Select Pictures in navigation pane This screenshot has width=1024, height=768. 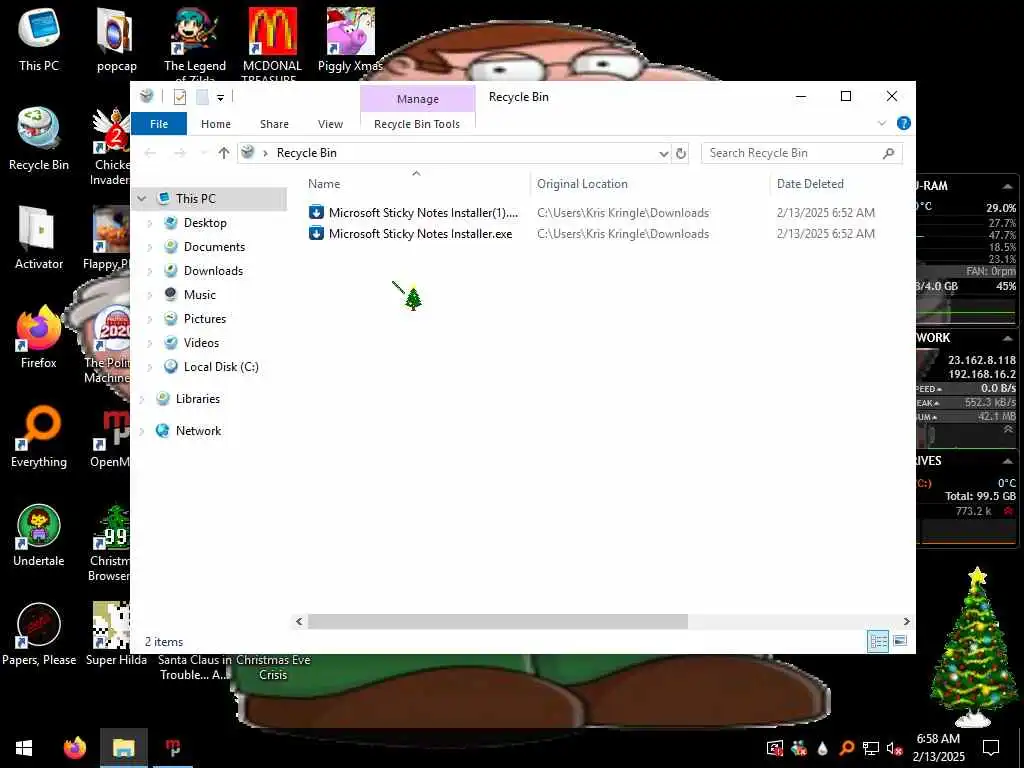(204, 319)
